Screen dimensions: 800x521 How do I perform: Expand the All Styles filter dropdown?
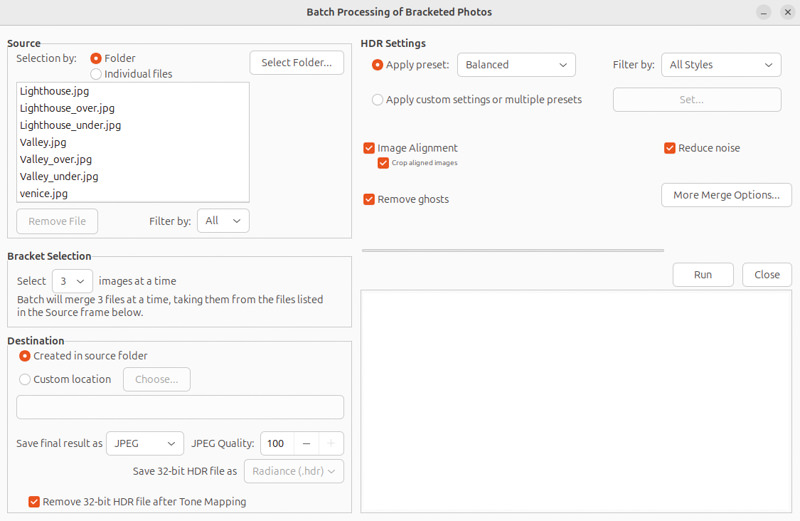click(721, 65)
